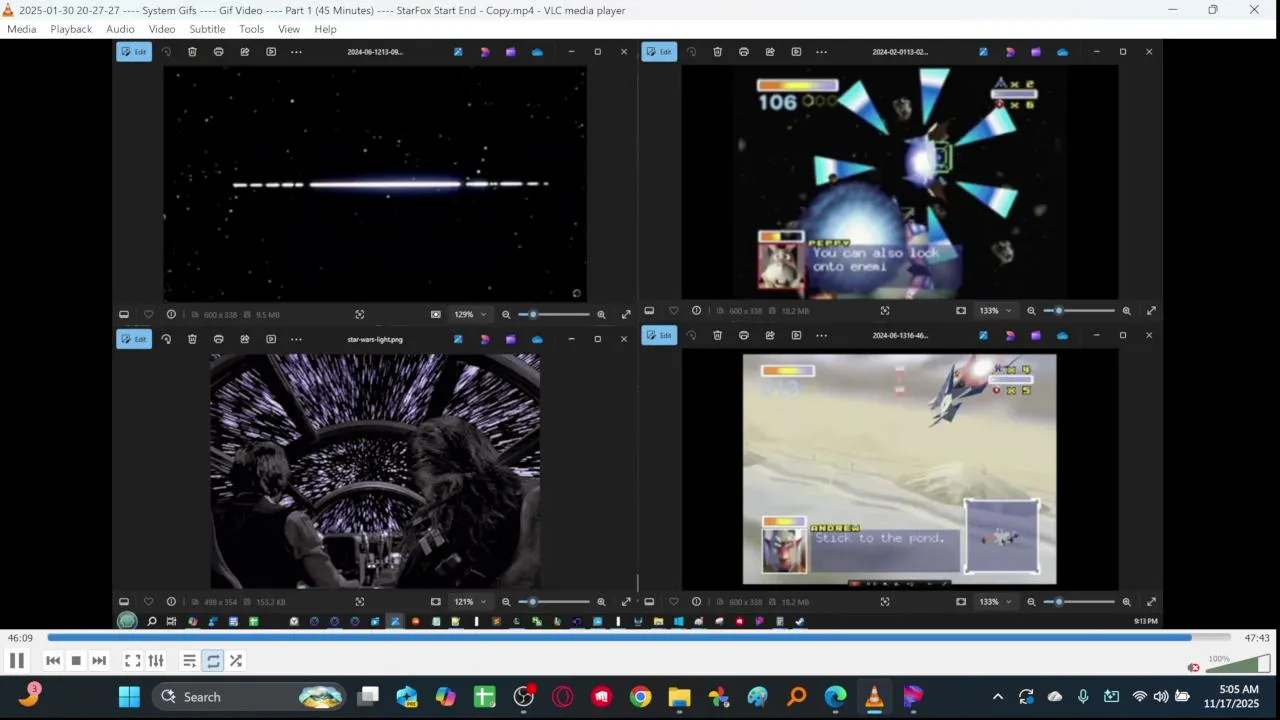Click file info icon in 2024-06-1316-46 window
1280x720 pixels.
696,602
